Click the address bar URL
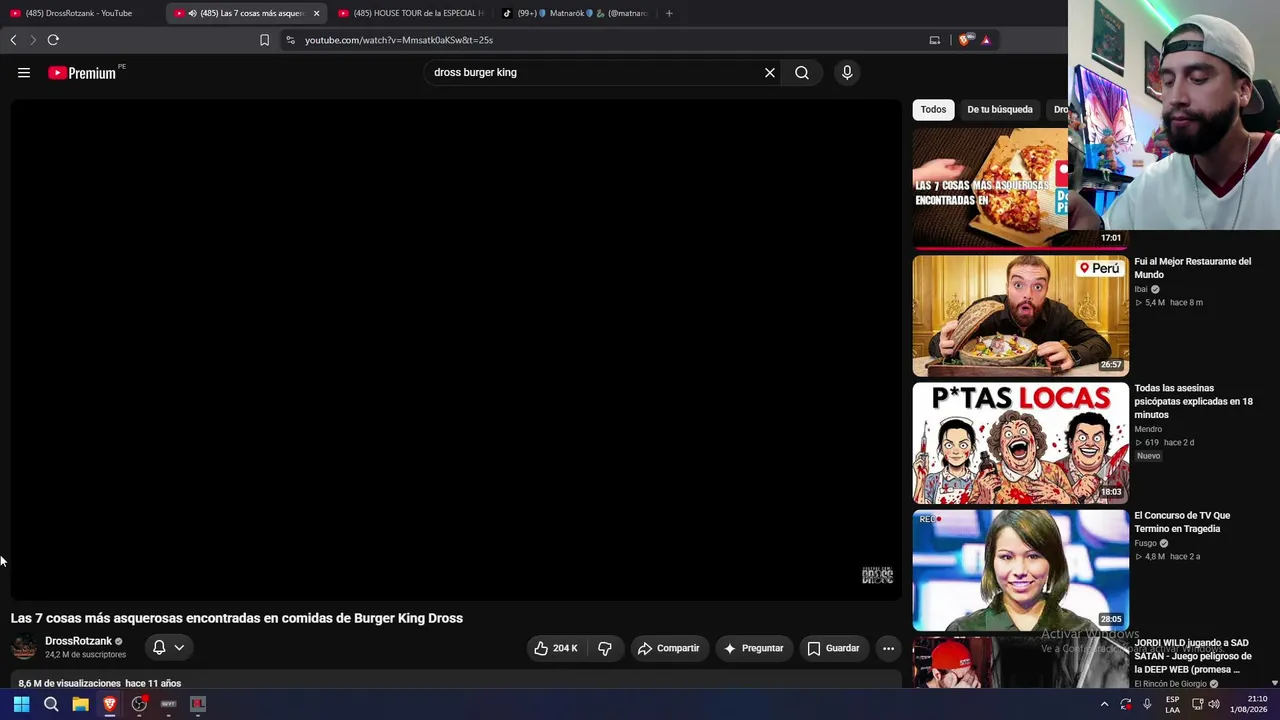Image resolution: width=1280 pixels, height=720 pixels. click(399, 40)
